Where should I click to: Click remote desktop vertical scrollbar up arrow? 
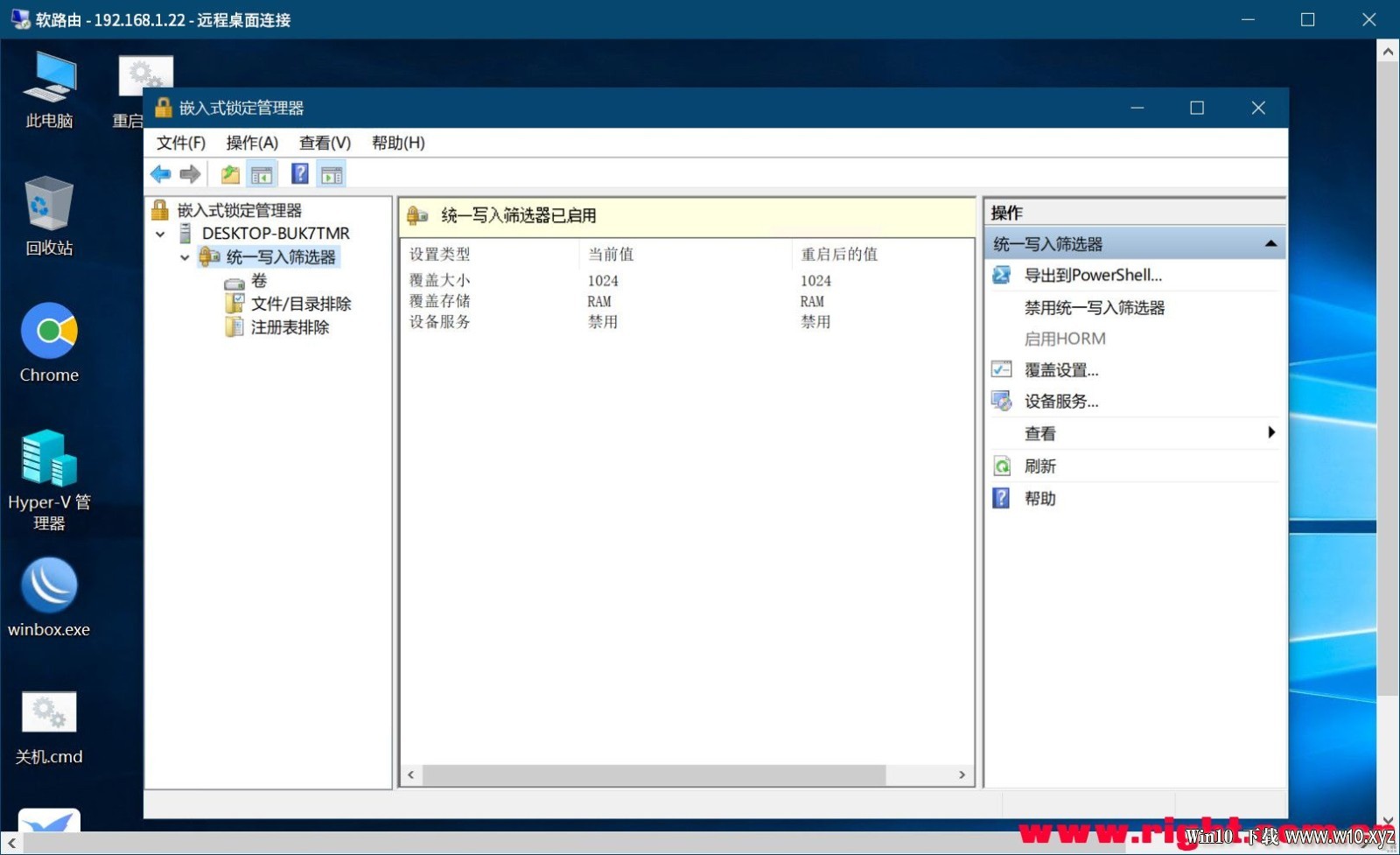[1388, 53]
